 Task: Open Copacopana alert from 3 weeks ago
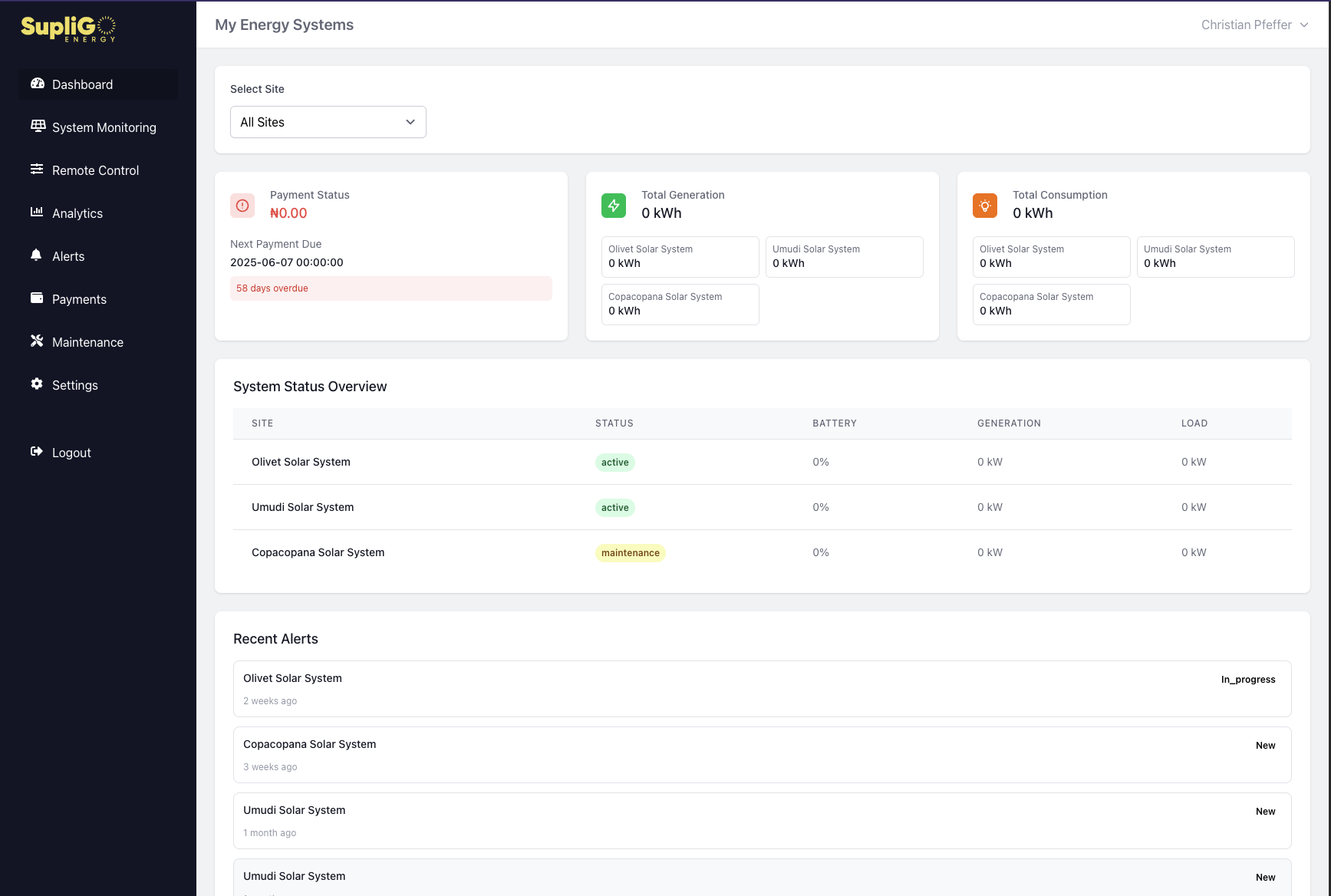coord(763,755)
